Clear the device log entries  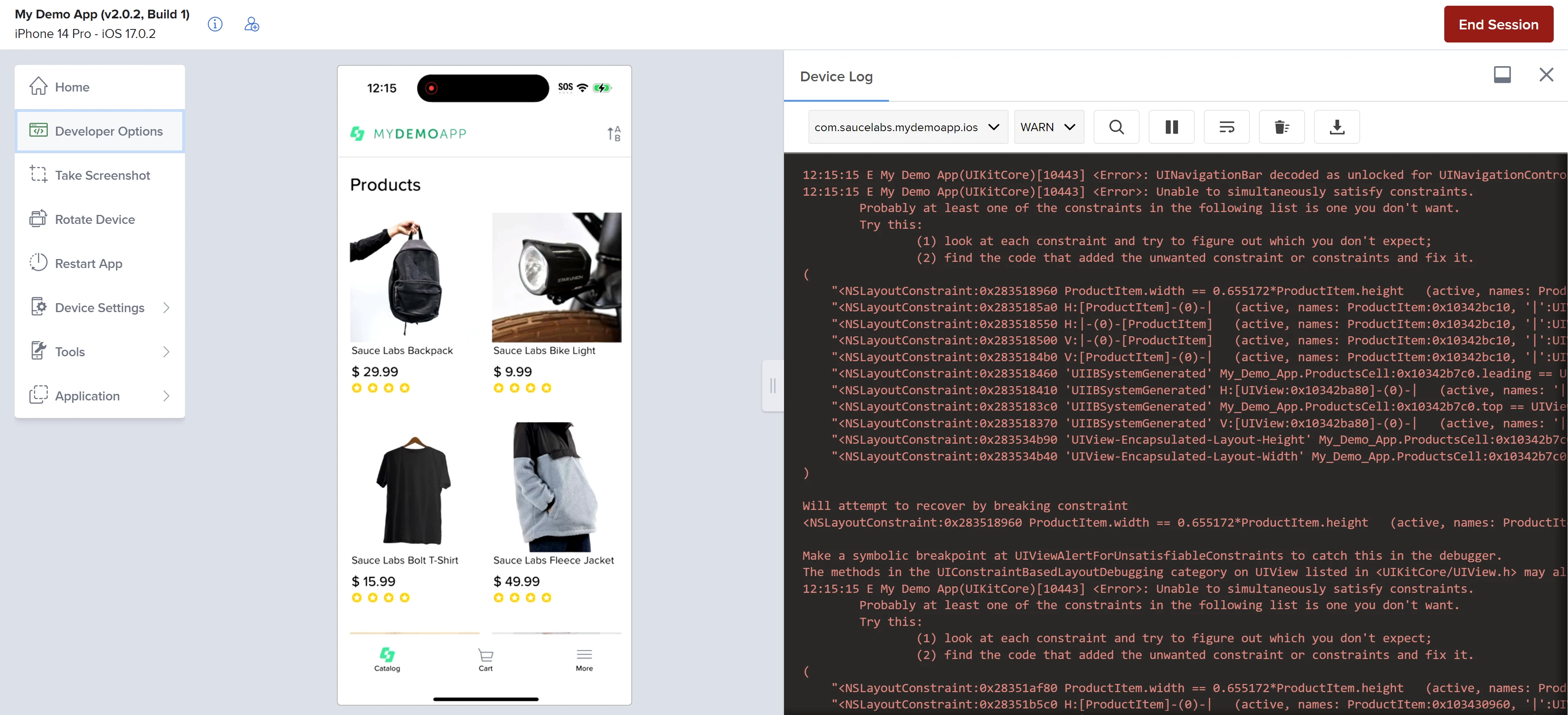tap(1281, 127)
